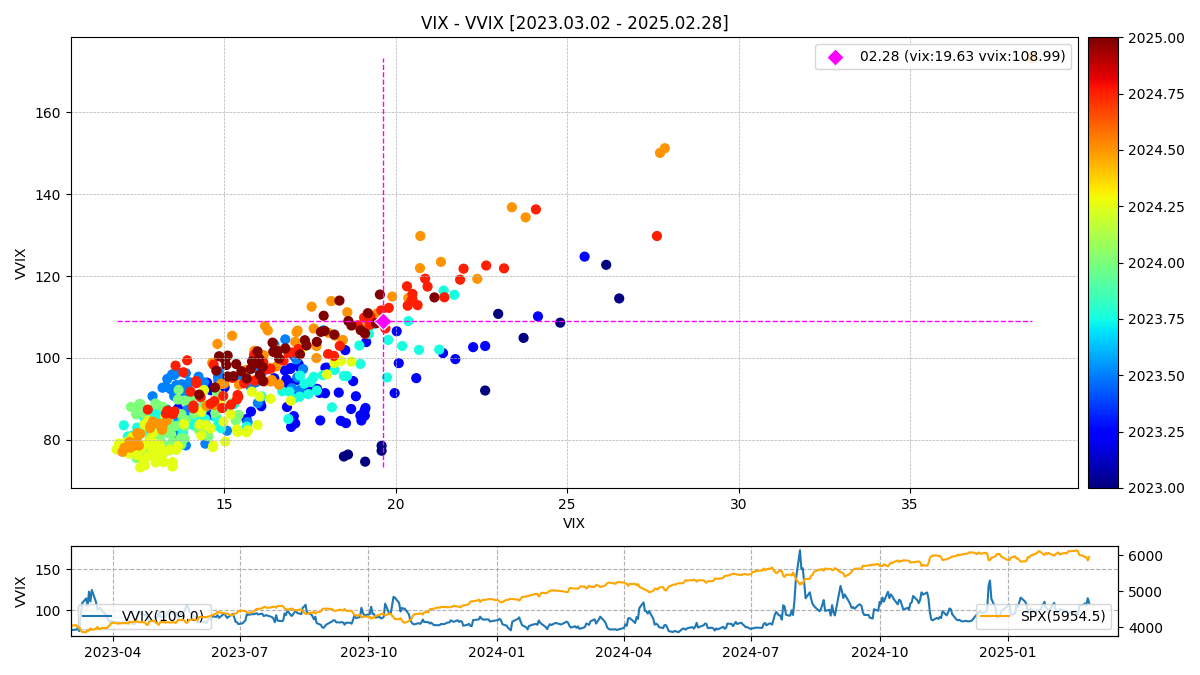
Task: Click the chart title VIX - VVIX
Action: pos(574,23)
